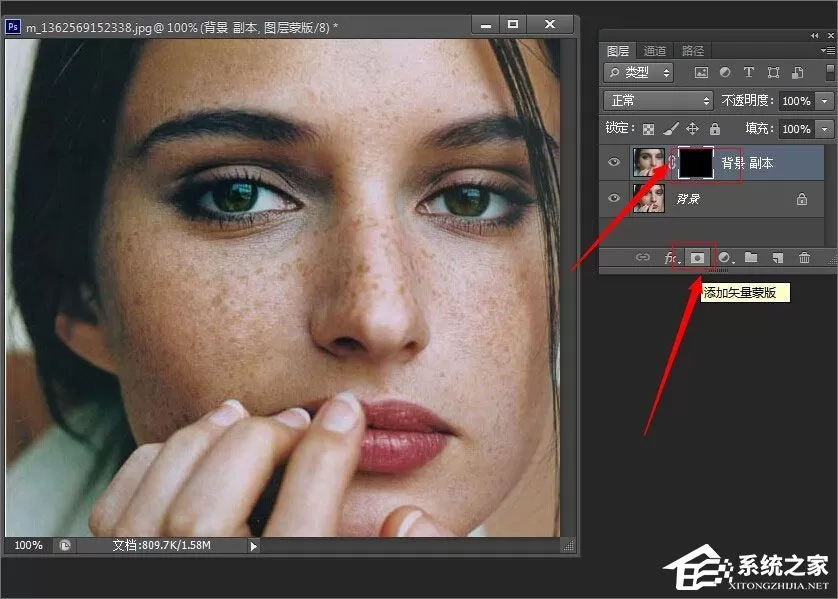This screenshot has height=599, width=838.
Task: Toggle the layer filtering on/off switch
Action: tap(830, 72)
